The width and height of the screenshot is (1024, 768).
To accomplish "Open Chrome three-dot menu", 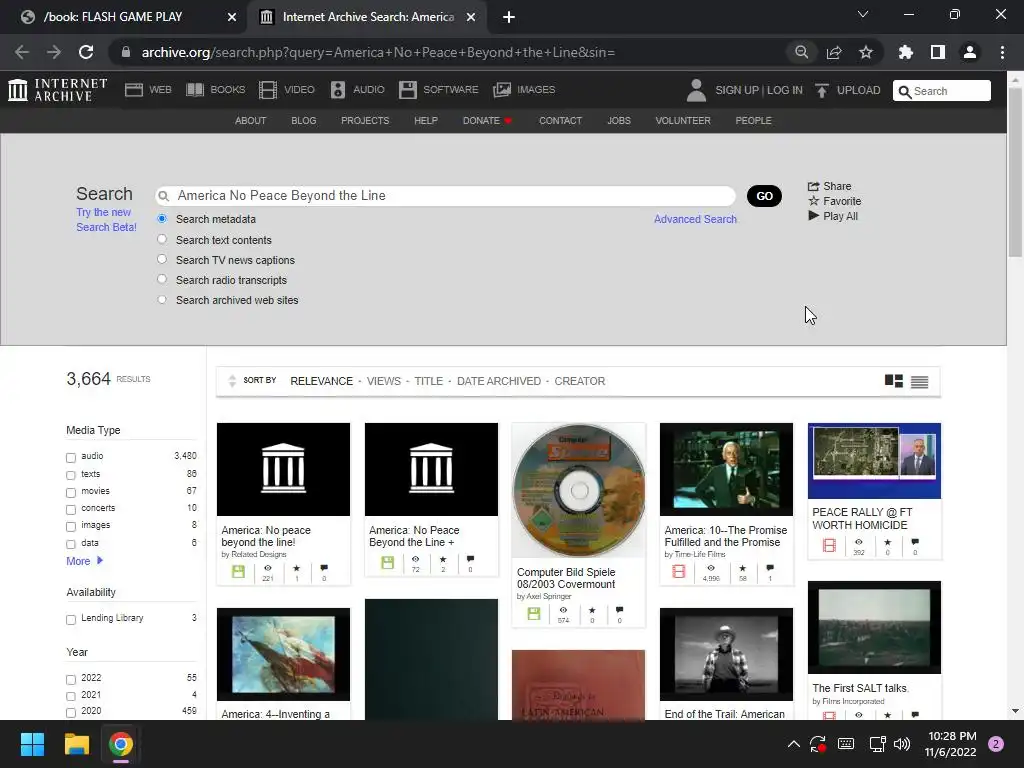I will pos(1002,52).
